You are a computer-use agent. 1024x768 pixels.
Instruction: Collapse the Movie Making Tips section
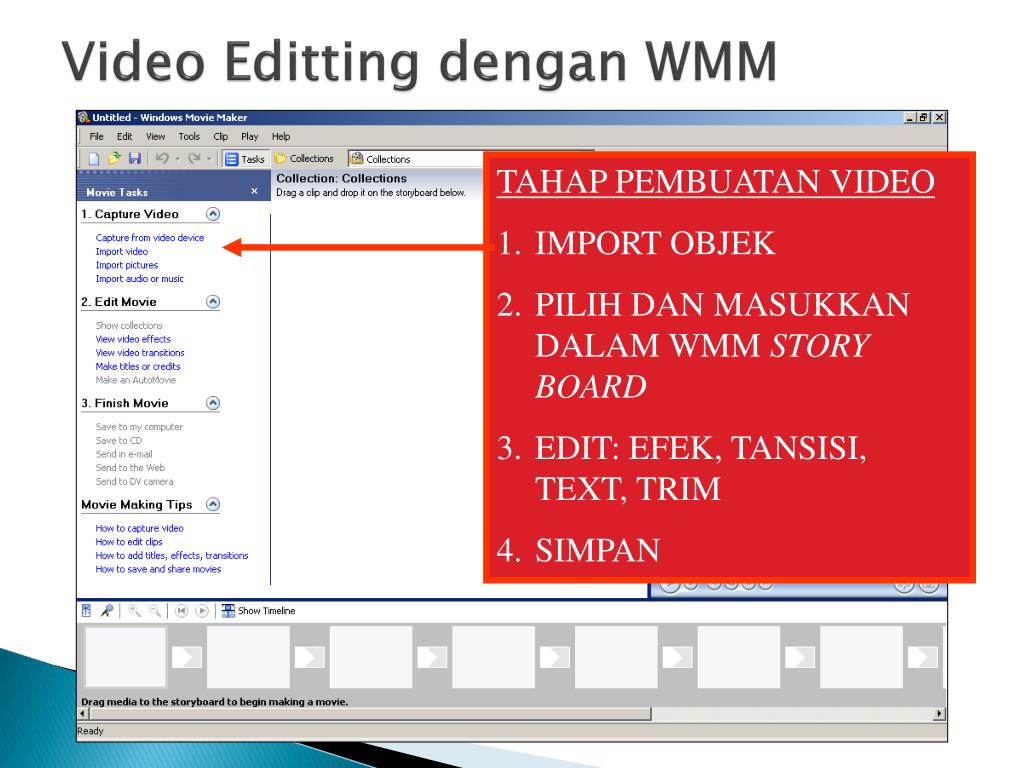coord(213,504)
